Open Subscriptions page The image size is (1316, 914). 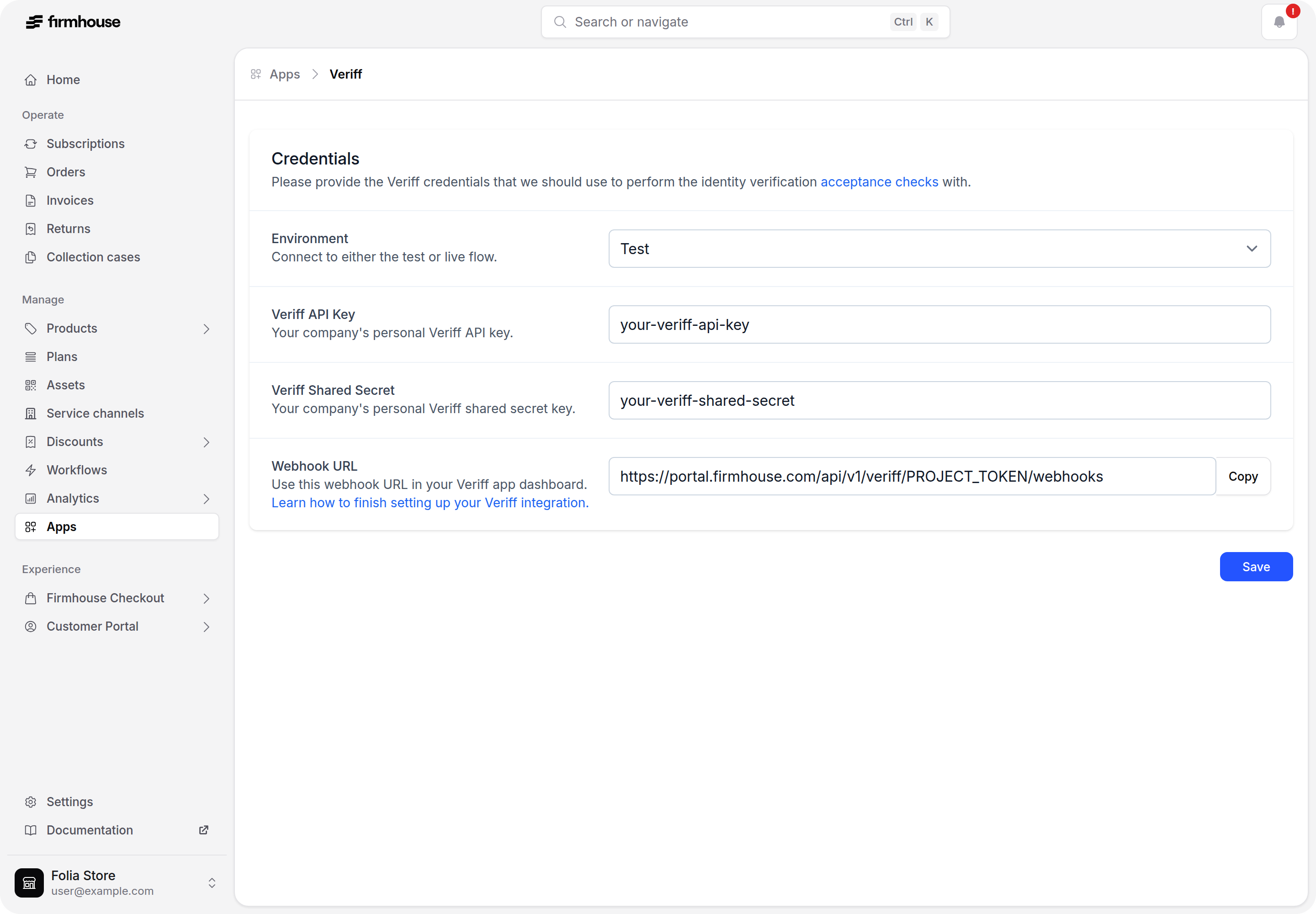click(117, 144)
